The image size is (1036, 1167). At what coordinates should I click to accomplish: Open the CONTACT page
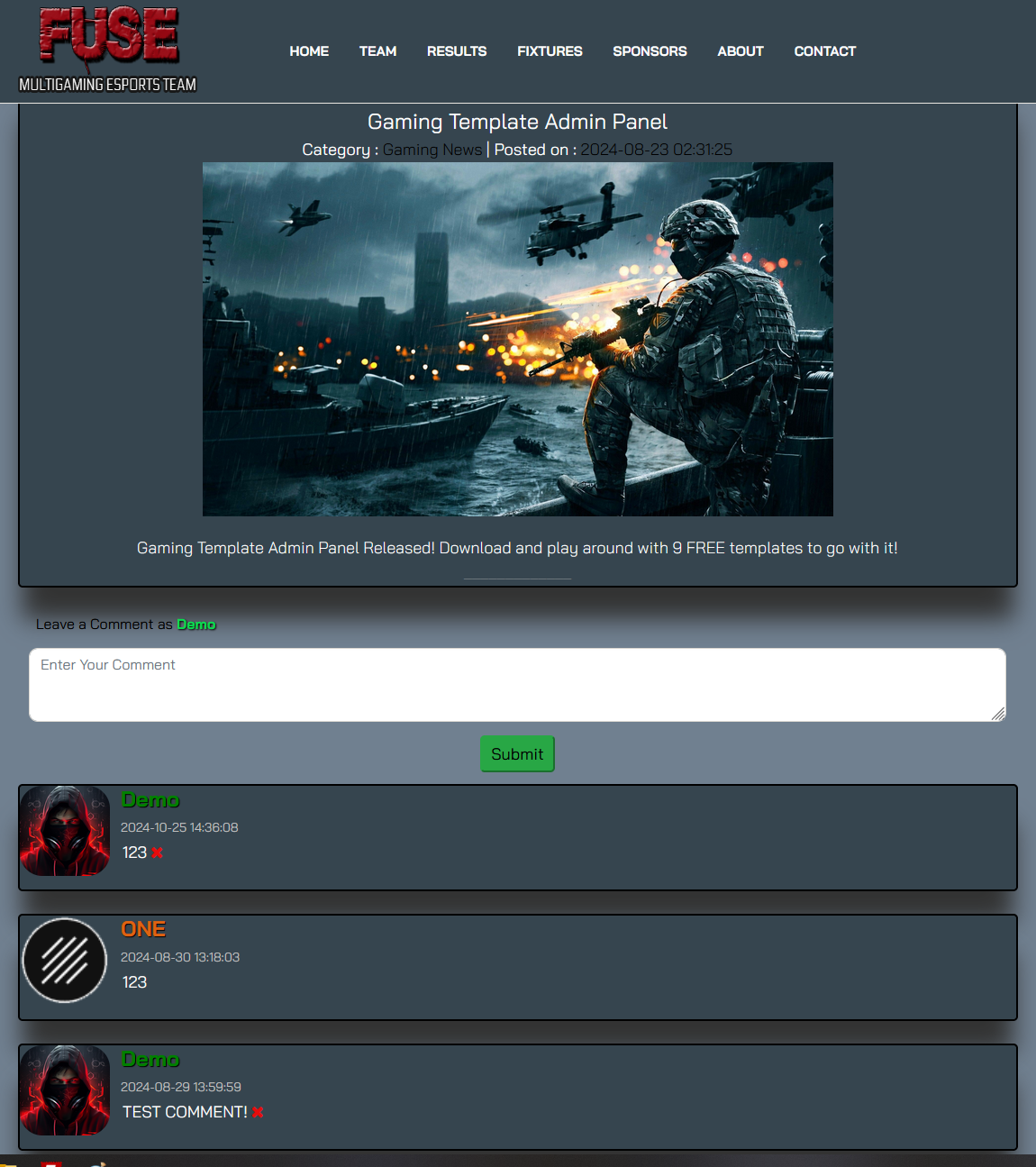click(x=824, y=51)
